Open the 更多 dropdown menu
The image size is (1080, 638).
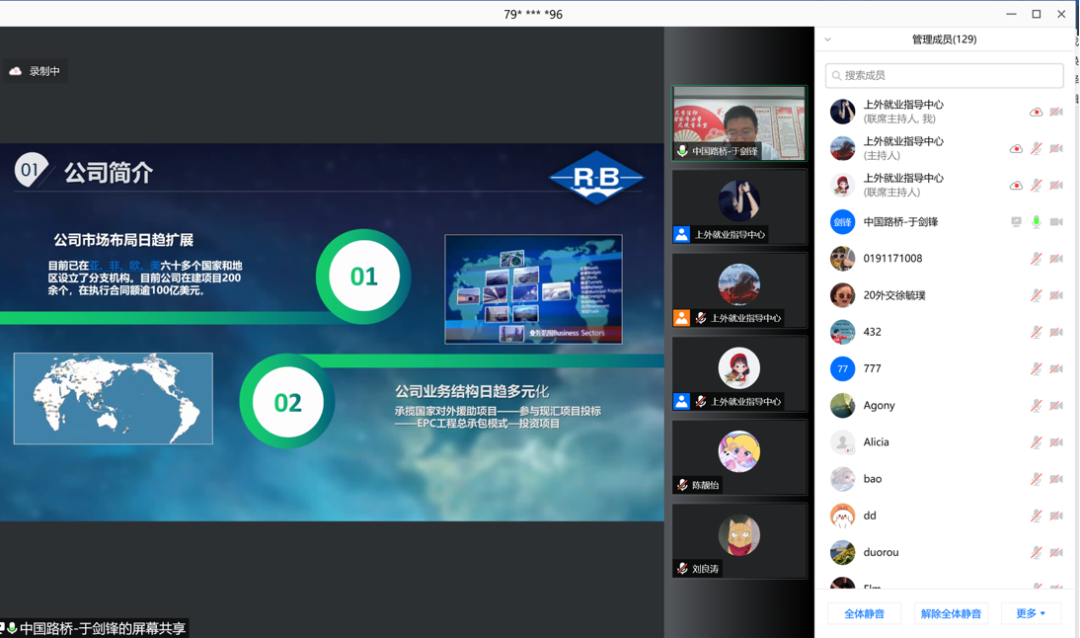tap(1030, 613)
